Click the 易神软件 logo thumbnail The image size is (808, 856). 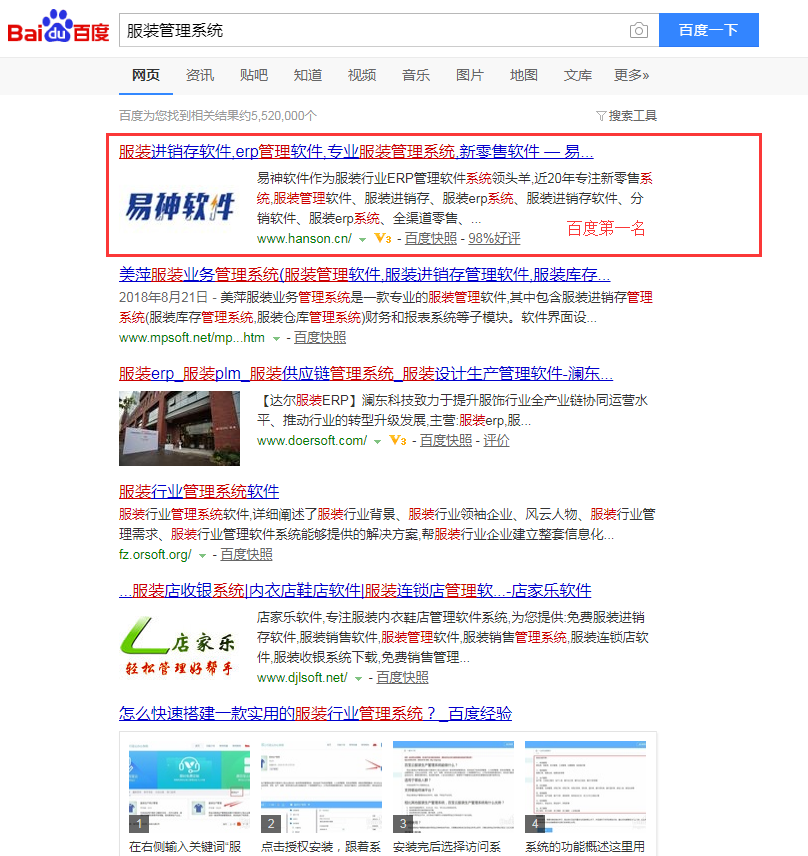[180, 206]
